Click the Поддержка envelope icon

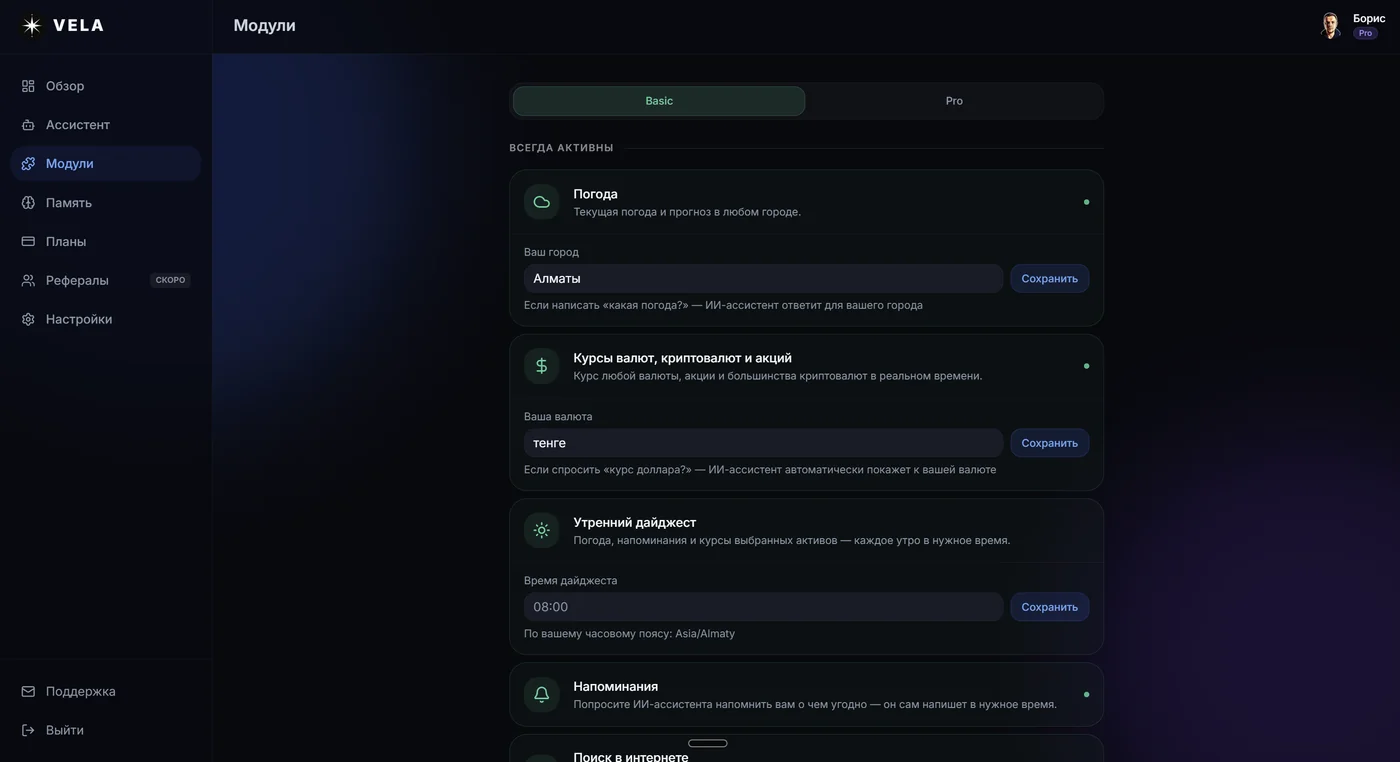click(28, 692)
